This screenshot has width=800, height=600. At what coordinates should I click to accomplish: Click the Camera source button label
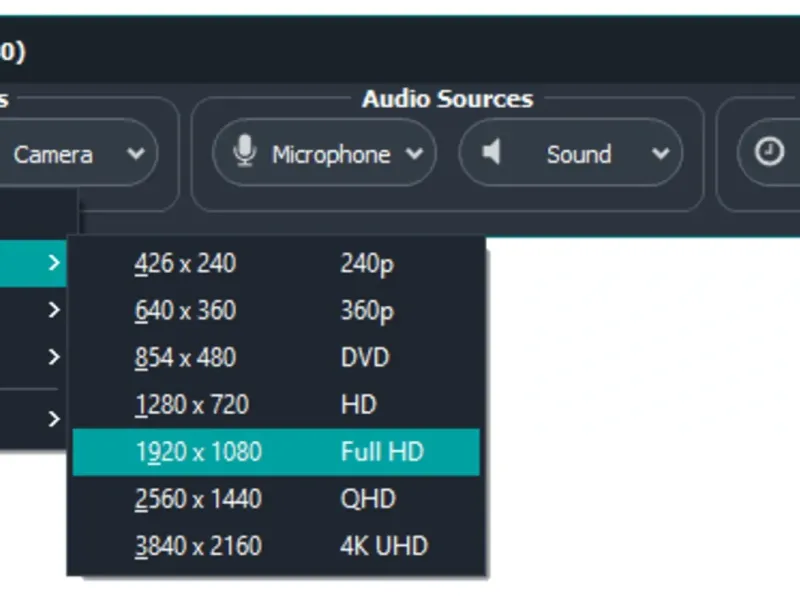click(x=53, y=154)
